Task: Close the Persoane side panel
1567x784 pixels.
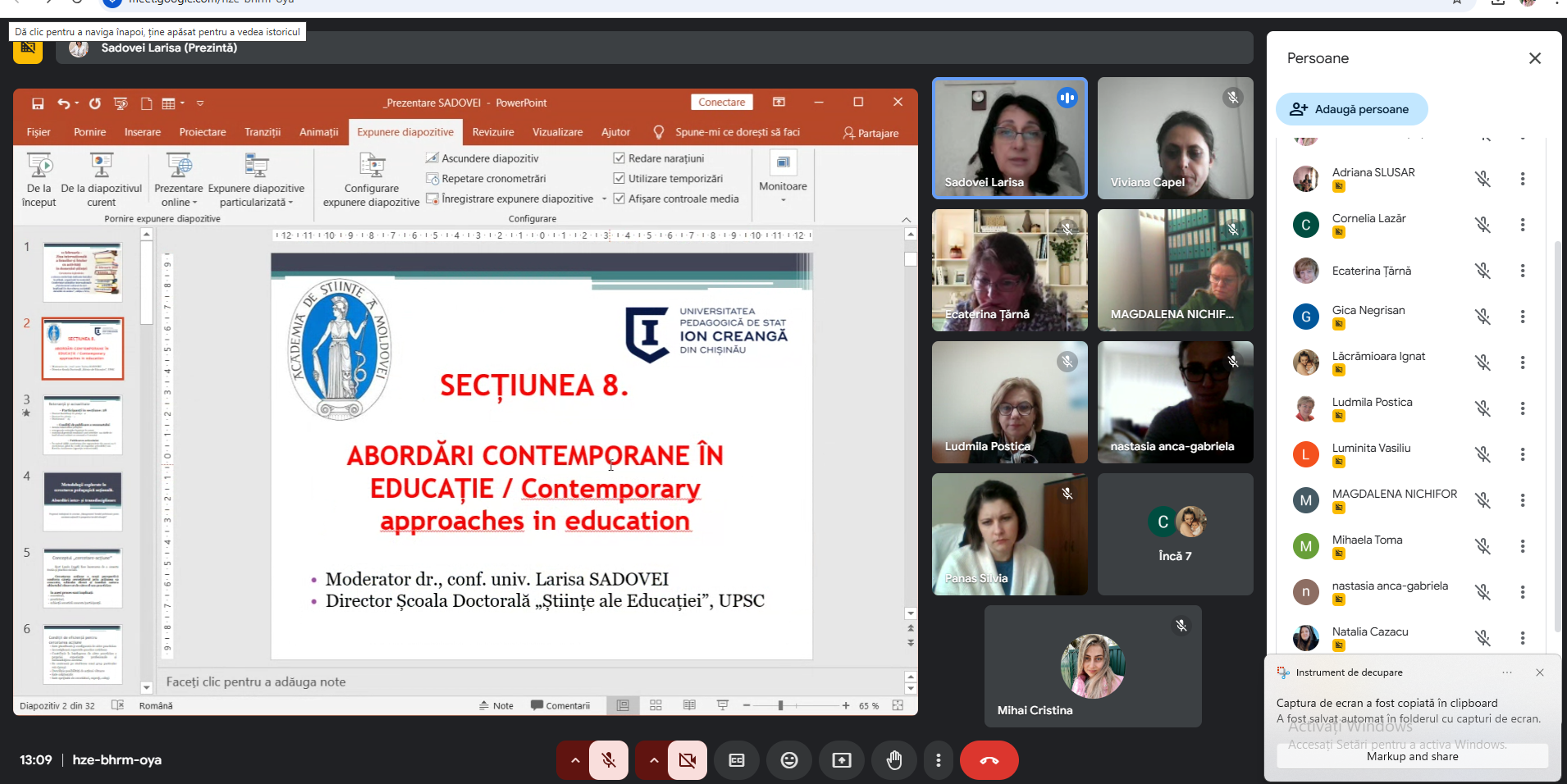Action: click(x=1535, y=58)
